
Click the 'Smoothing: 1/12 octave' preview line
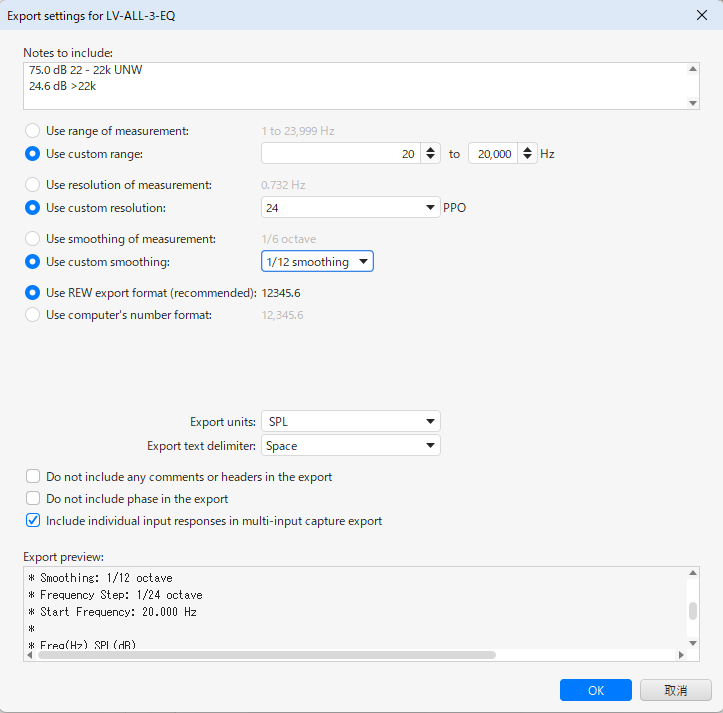pyautogui.click(x=100, y=578)
